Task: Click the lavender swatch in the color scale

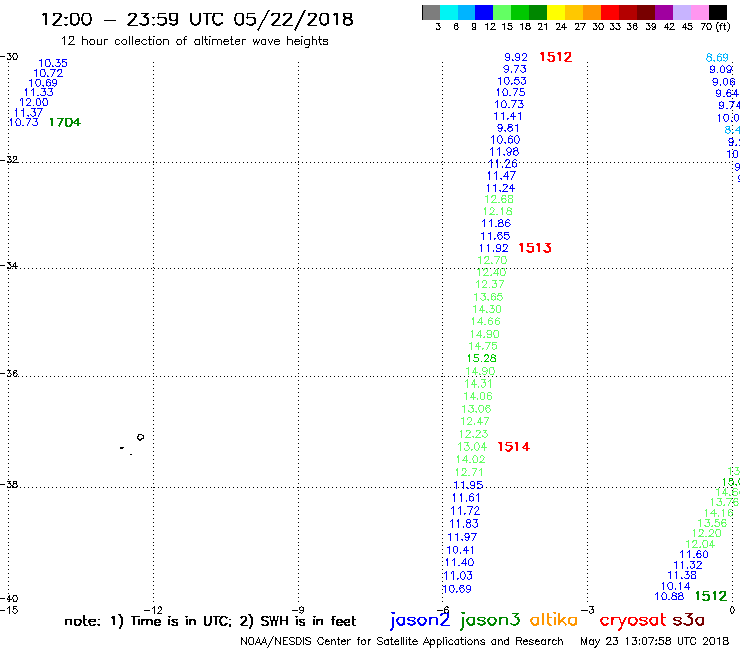Action: click(x=681, y=12)
